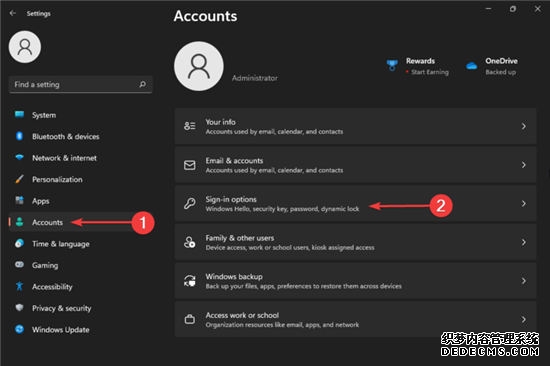Click the sidebar profile avatar
The height and width of the screenshot is (366, 550).
click(25, 47)
